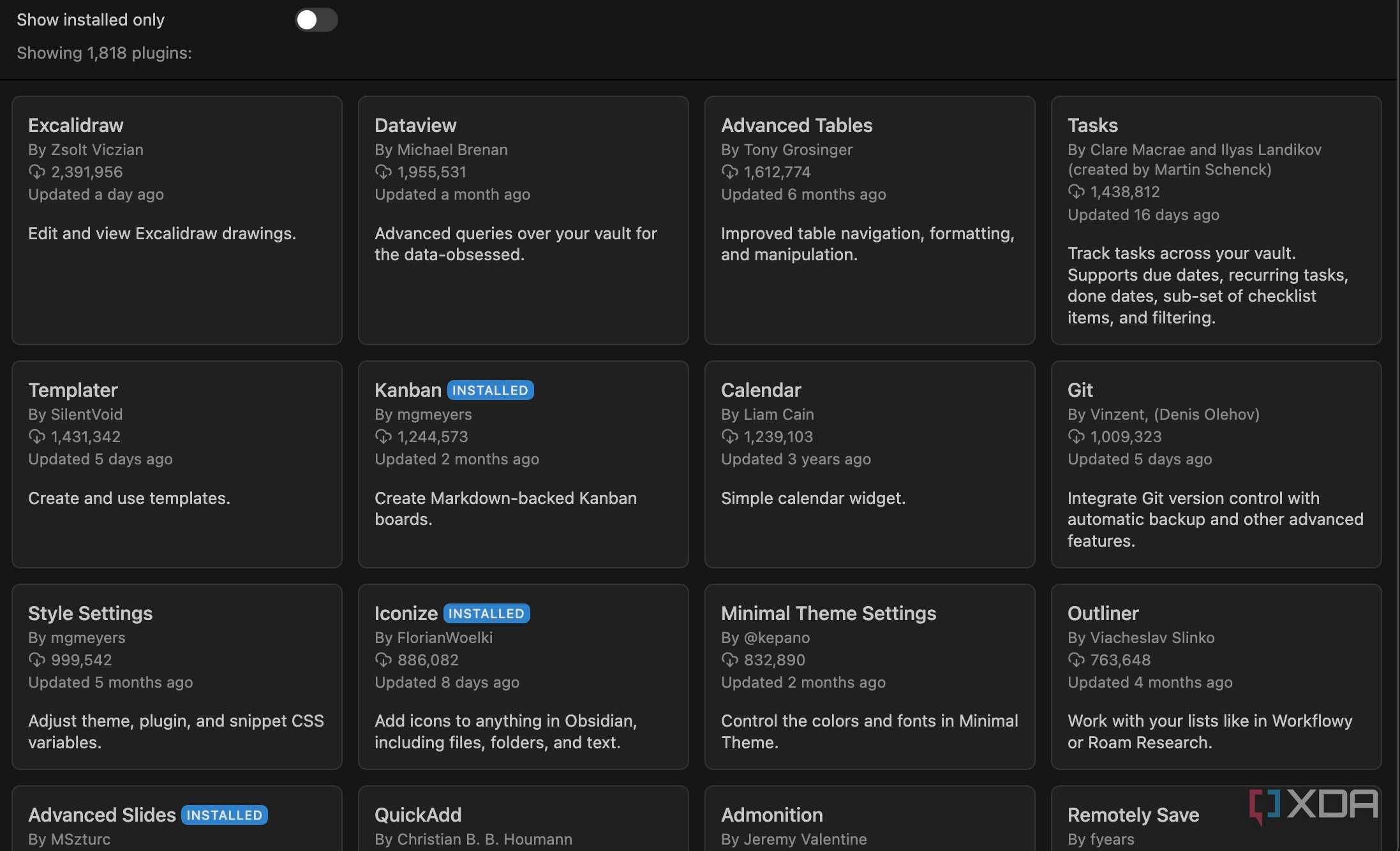Click download count 999,542

[82, 660]
